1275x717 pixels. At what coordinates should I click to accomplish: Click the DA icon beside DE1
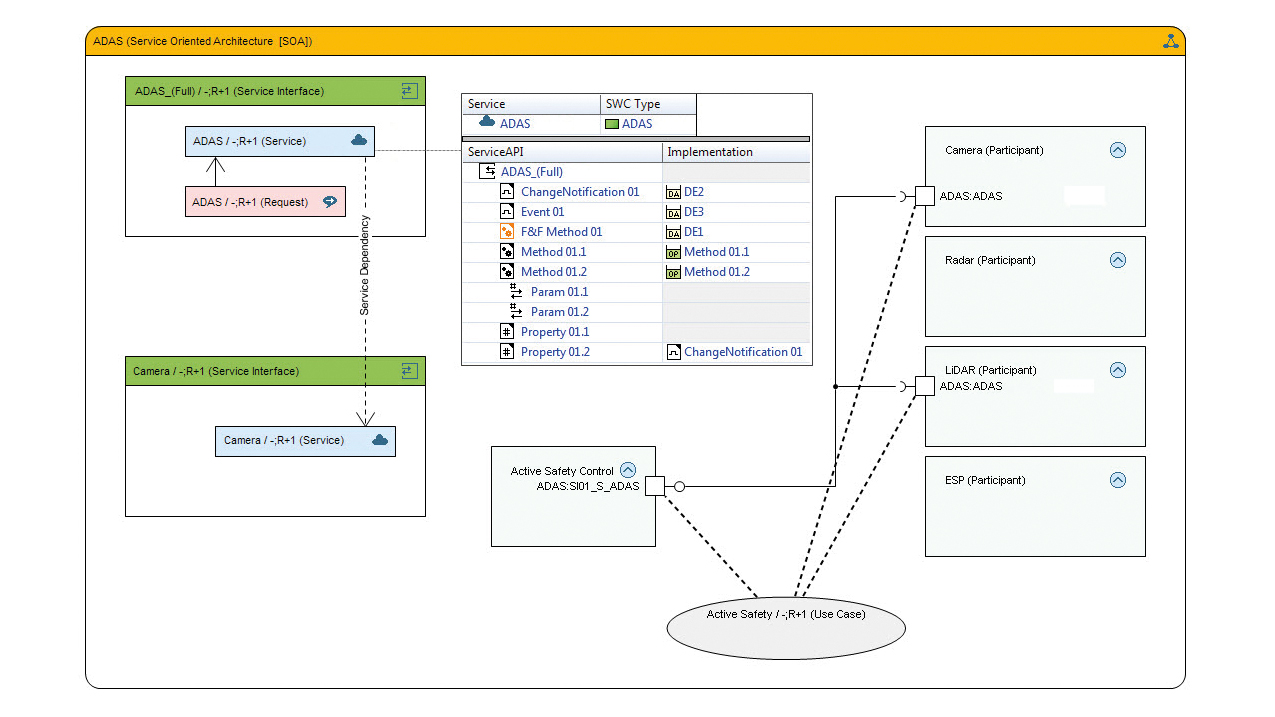click(x=674, y=233)
